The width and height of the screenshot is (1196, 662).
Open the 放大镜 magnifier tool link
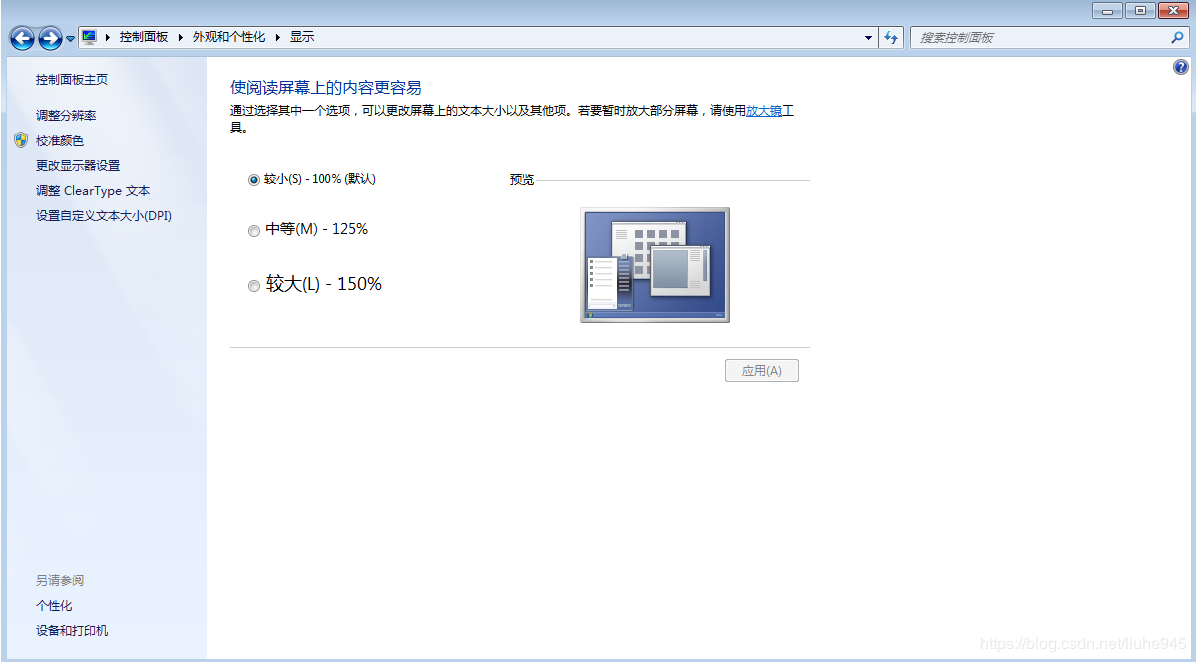(x=764, y=111)
